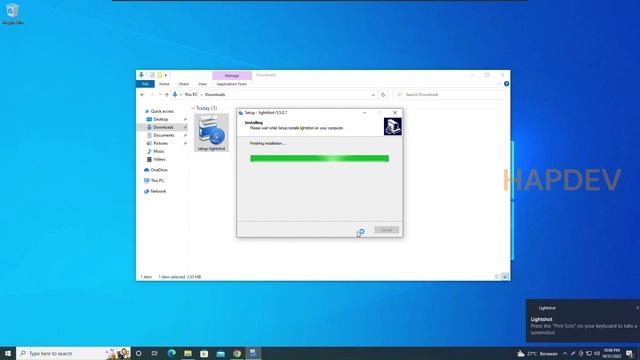The width and height of the screenshot is (640, 360).
Task: Select Videos in the navigation pane
Action: (159, 159)
